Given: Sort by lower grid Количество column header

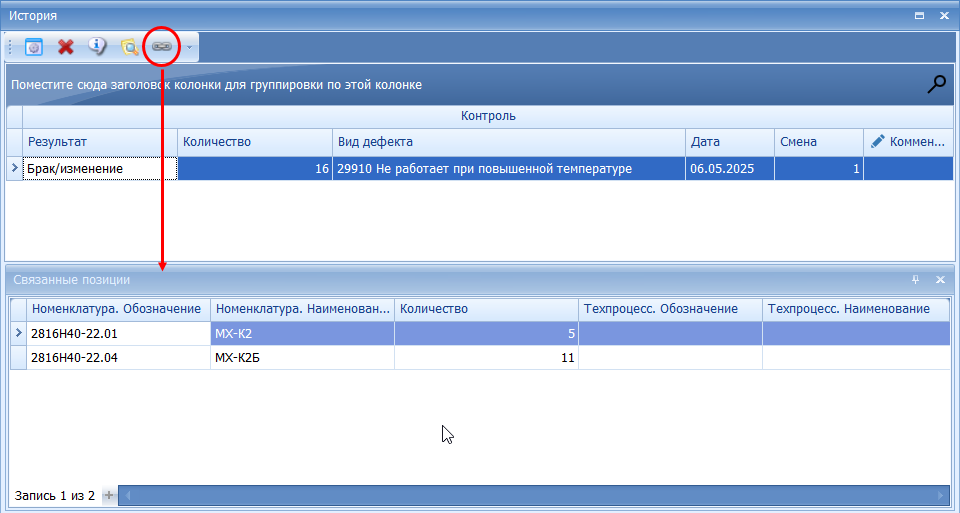Looking at the screenshot, I should tap(486, 309).
